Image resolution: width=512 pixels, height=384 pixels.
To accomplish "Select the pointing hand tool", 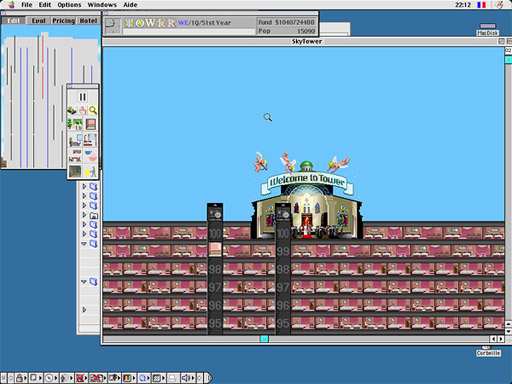I will pyautogui.click(x=82, y=110).
